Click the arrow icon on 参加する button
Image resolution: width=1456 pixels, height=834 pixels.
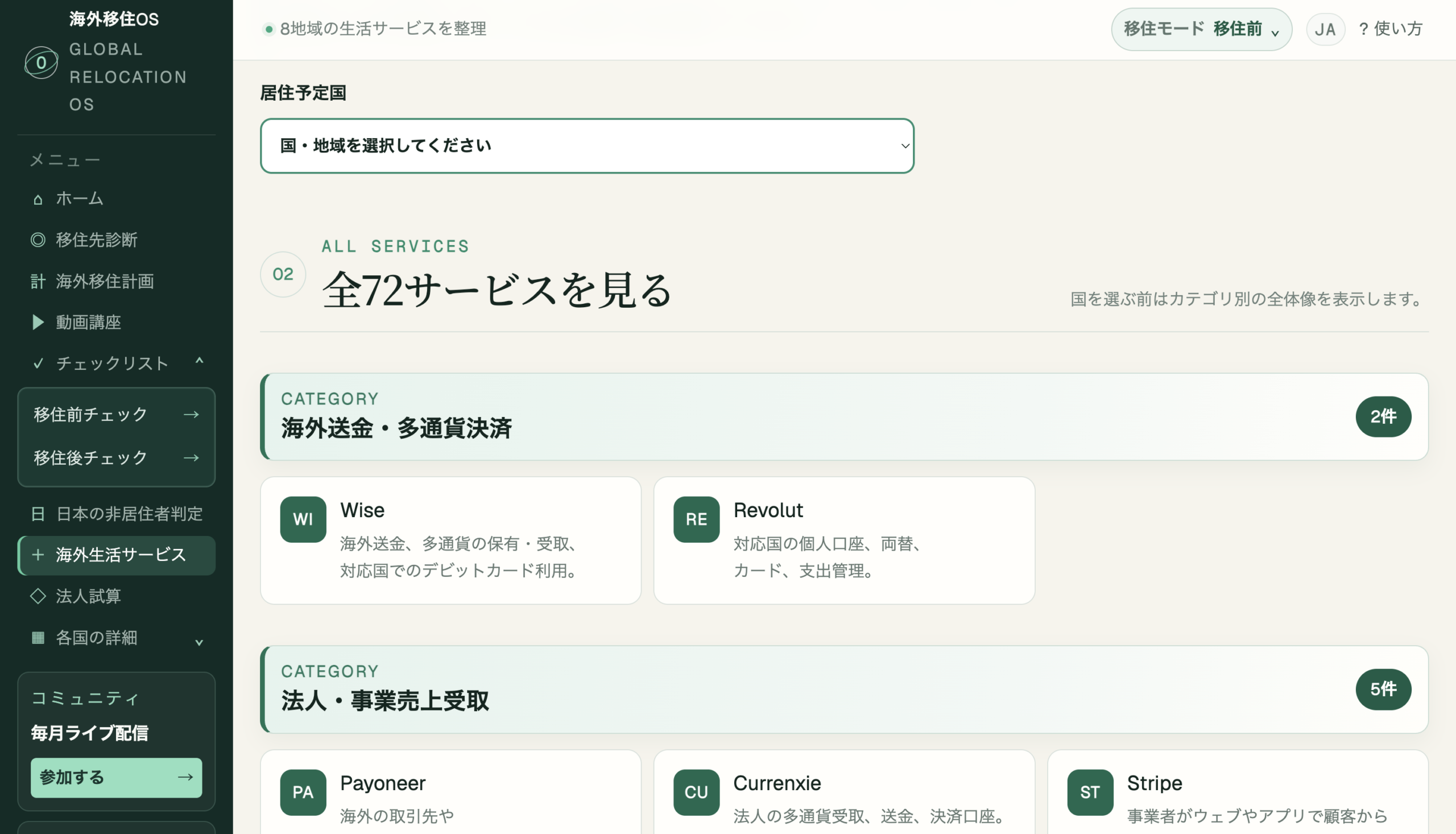pyautogui.click(x=185, y=777)
